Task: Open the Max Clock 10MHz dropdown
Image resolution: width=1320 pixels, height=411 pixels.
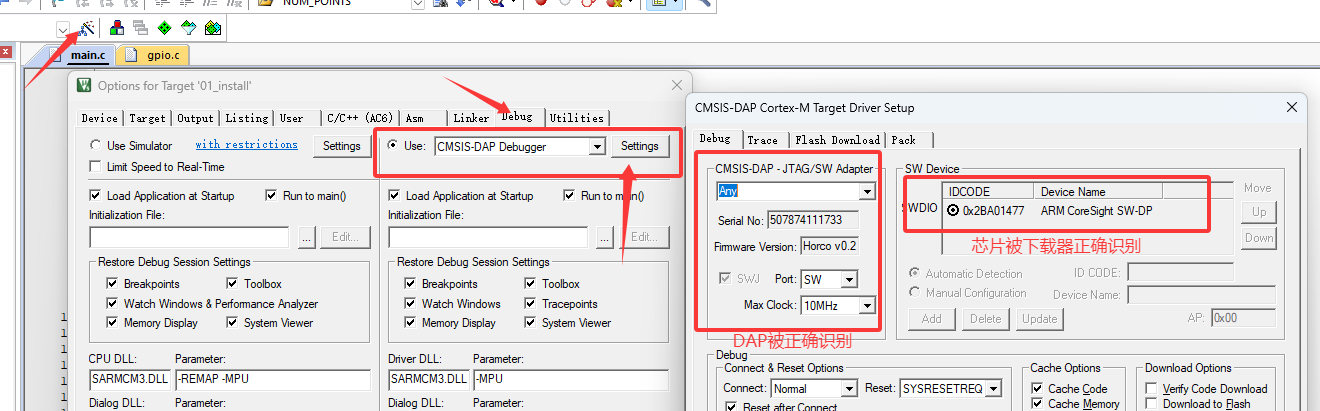Action: [867, 305]
